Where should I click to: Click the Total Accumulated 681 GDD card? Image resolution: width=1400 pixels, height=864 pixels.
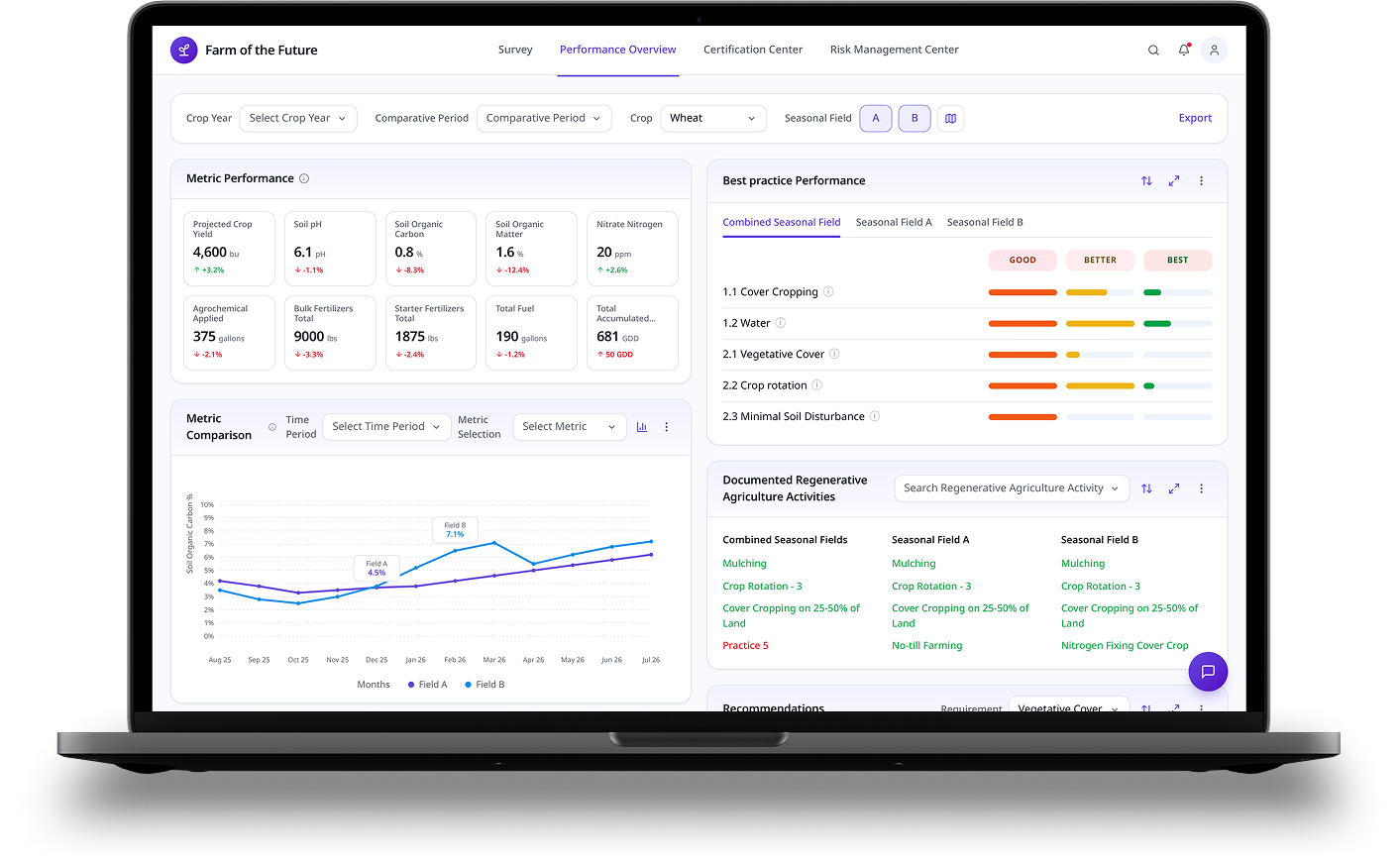pos(632,333)
